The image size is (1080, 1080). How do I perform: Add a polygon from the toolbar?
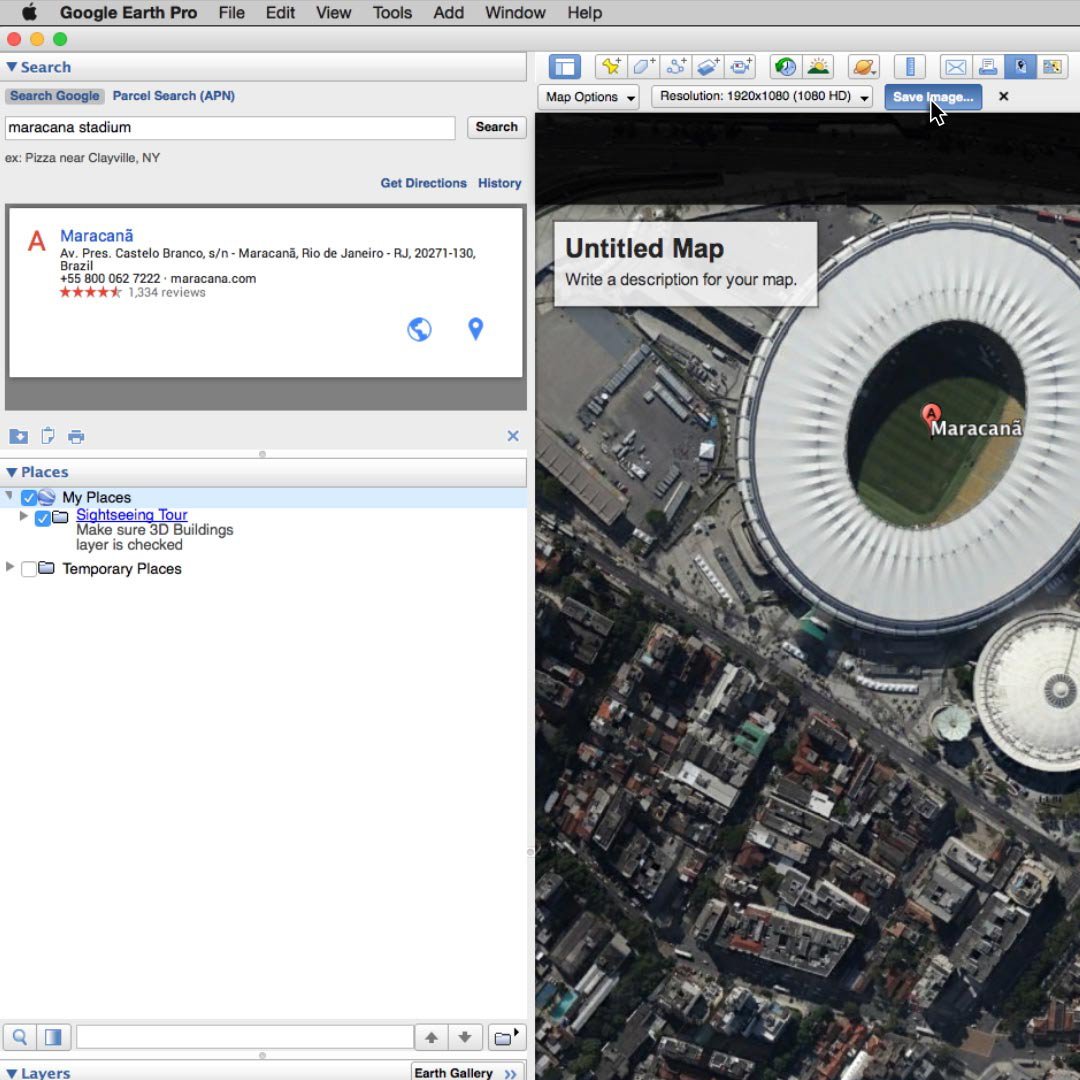coord(643,67)
